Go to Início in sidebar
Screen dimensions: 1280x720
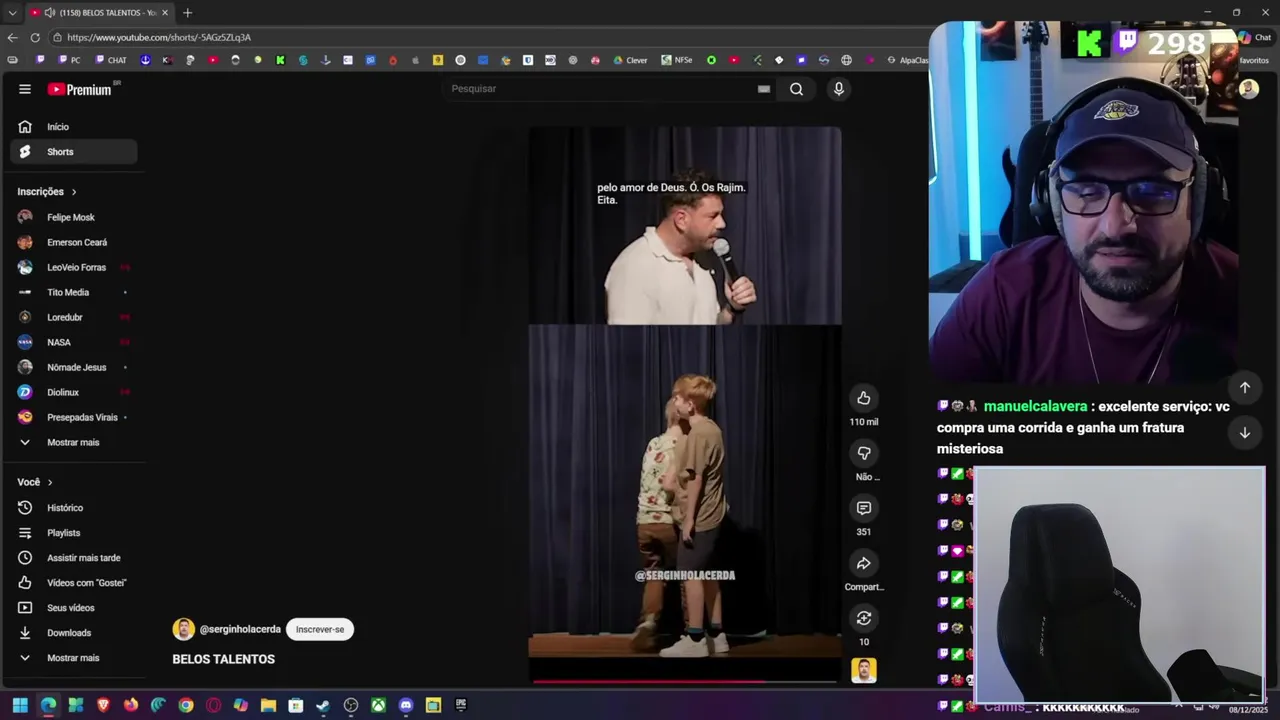point(74,127)
